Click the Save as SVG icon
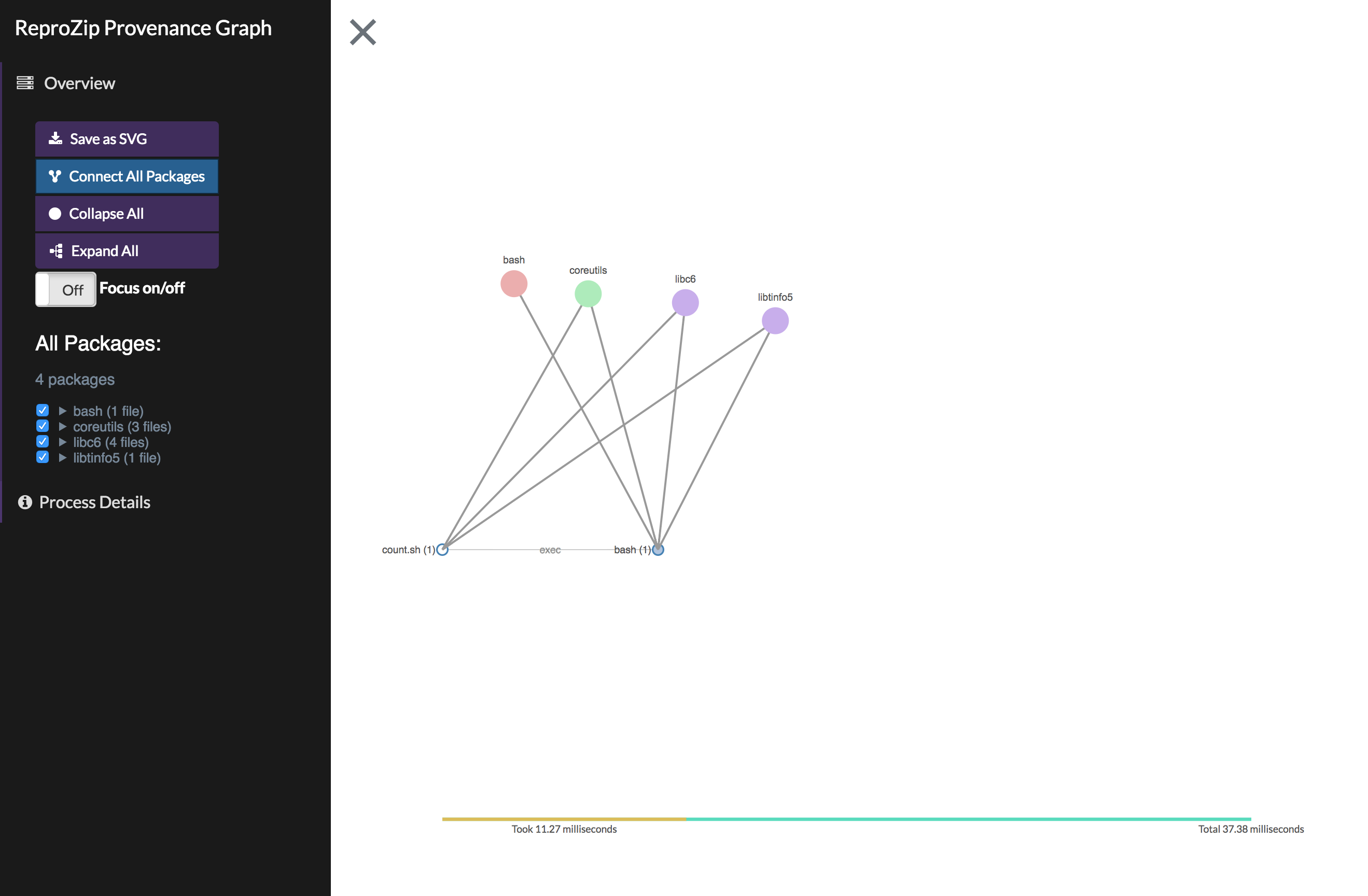 [55, 138]
